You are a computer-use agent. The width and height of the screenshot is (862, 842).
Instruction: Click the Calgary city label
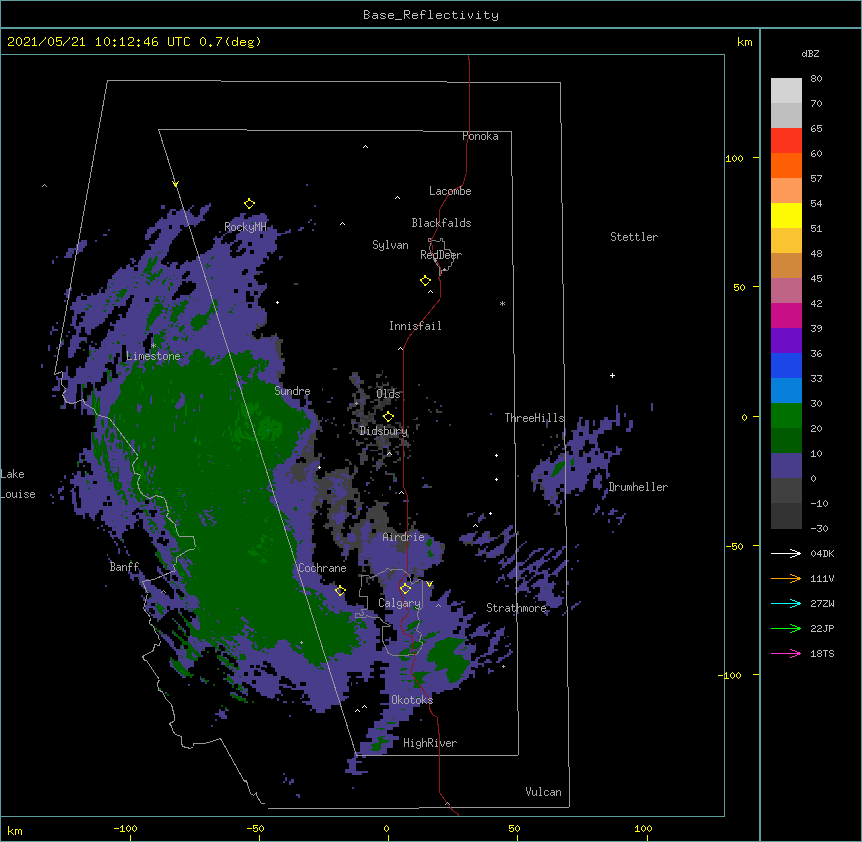[399, 603]
